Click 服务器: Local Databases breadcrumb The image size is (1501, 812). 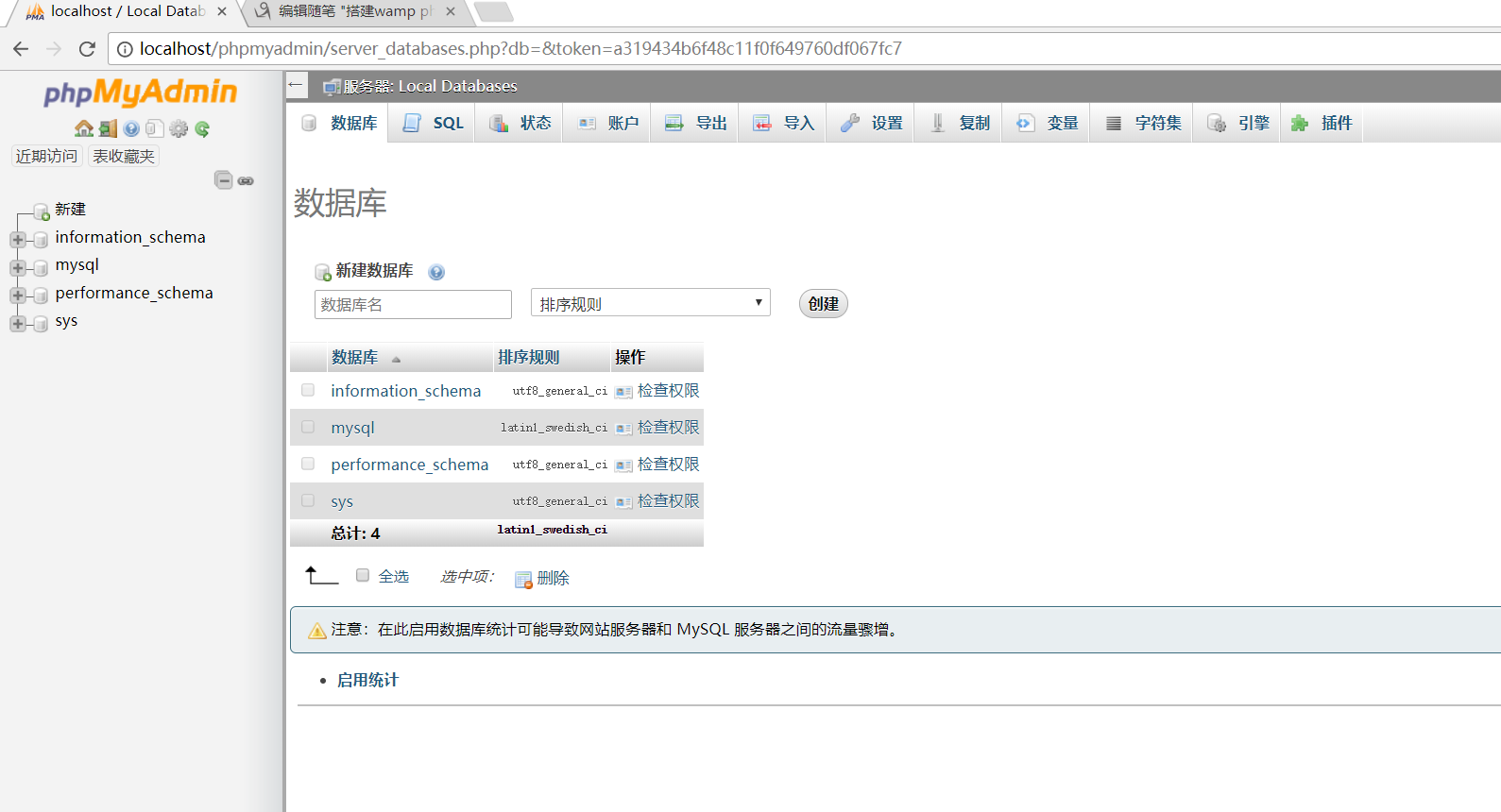point(430,86)
